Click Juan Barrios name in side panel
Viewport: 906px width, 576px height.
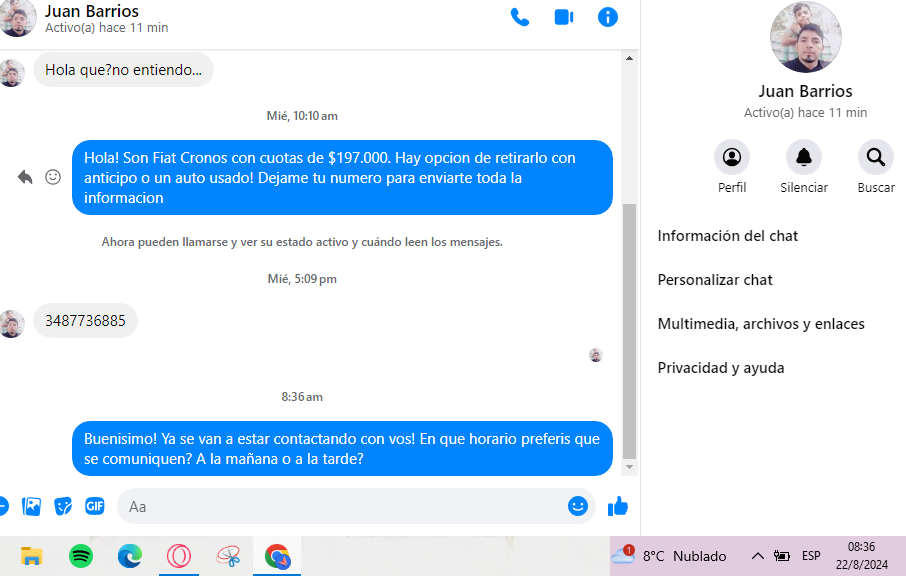point(805,91)
